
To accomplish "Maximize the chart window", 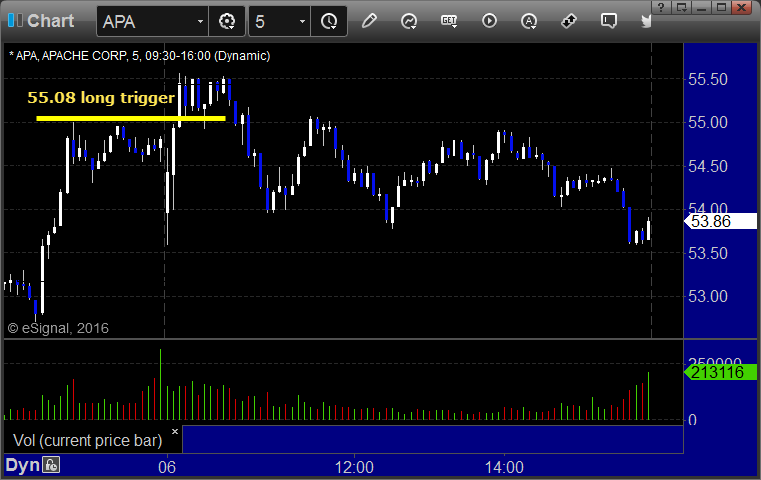I will [x=722, y=7].
